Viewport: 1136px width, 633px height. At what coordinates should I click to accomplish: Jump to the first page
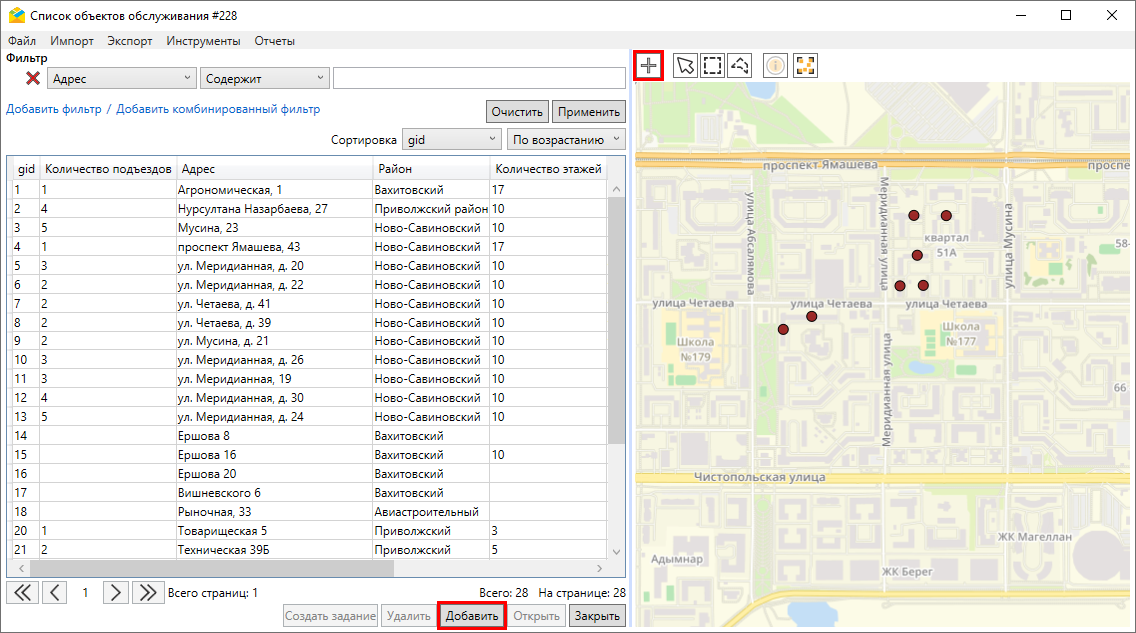click(x=21, y=592)
